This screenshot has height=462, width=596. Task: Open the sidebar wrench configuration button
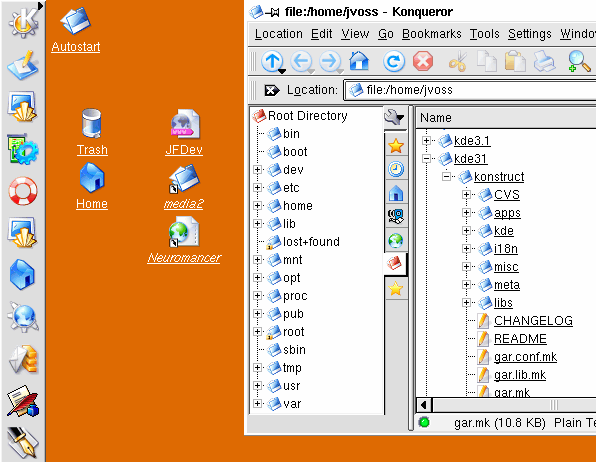coord(394,117)
